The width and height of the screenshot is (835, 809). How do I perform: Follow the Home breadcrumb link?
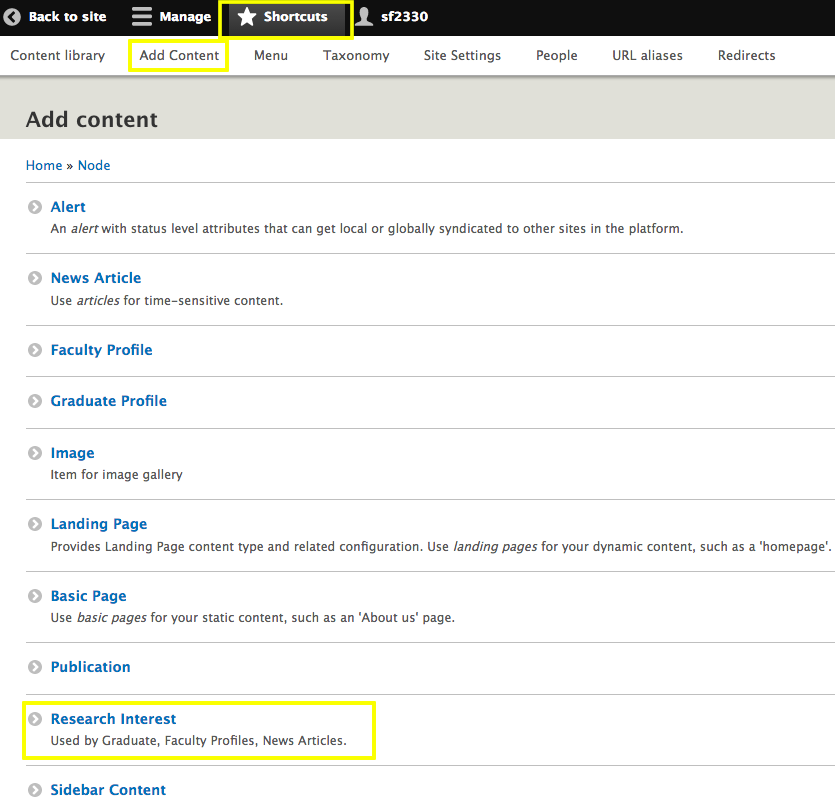pos(44,165)
